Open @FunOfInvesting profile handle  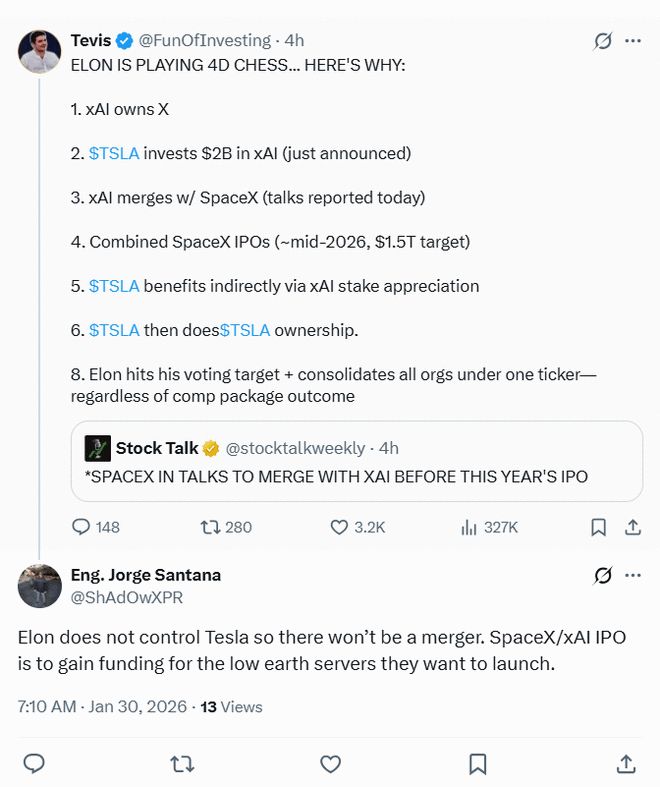[204, 41]
